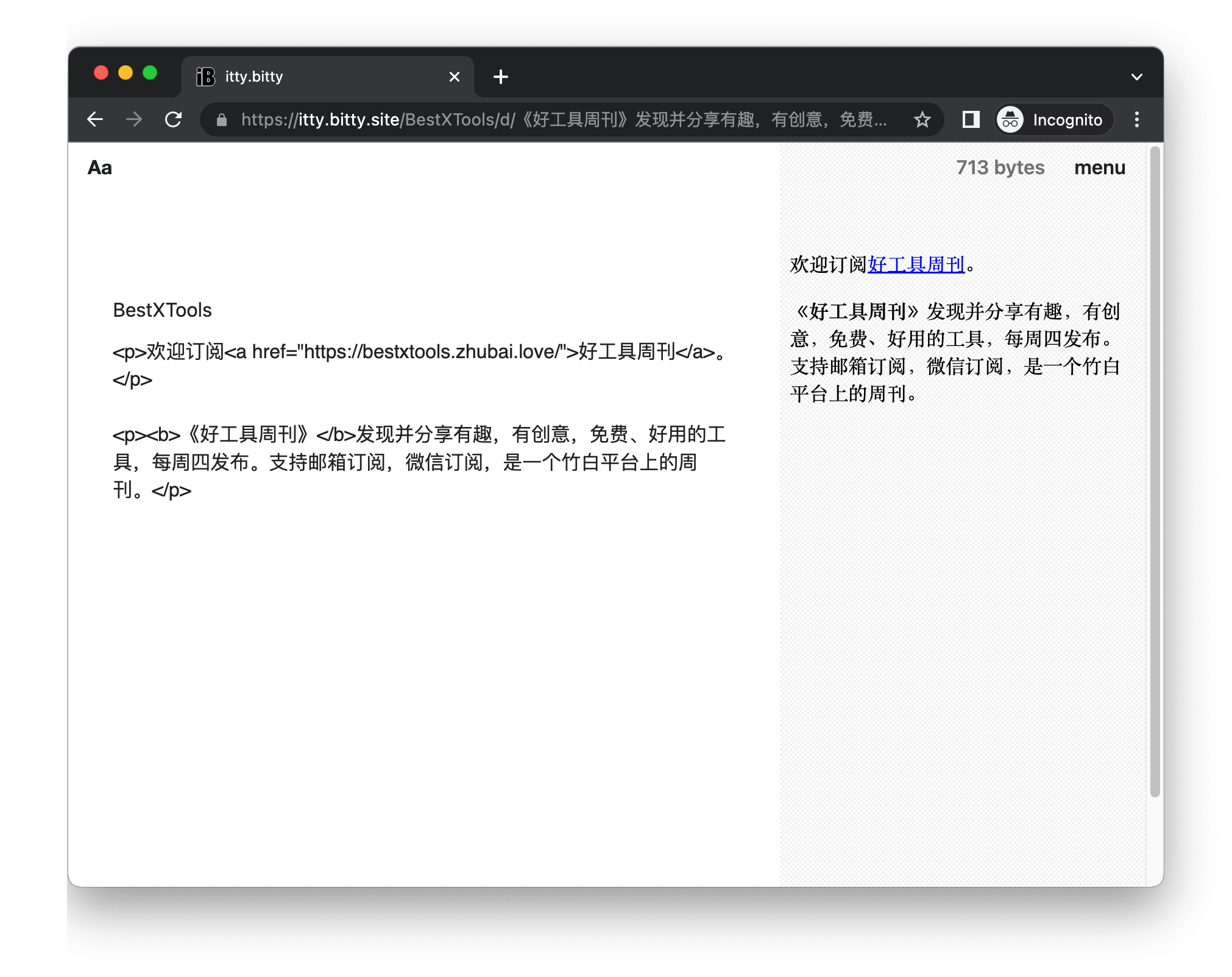Open the itty.bitty menu
The height and width of the screenshot is (977, 1232).
tap(1099, 168)
